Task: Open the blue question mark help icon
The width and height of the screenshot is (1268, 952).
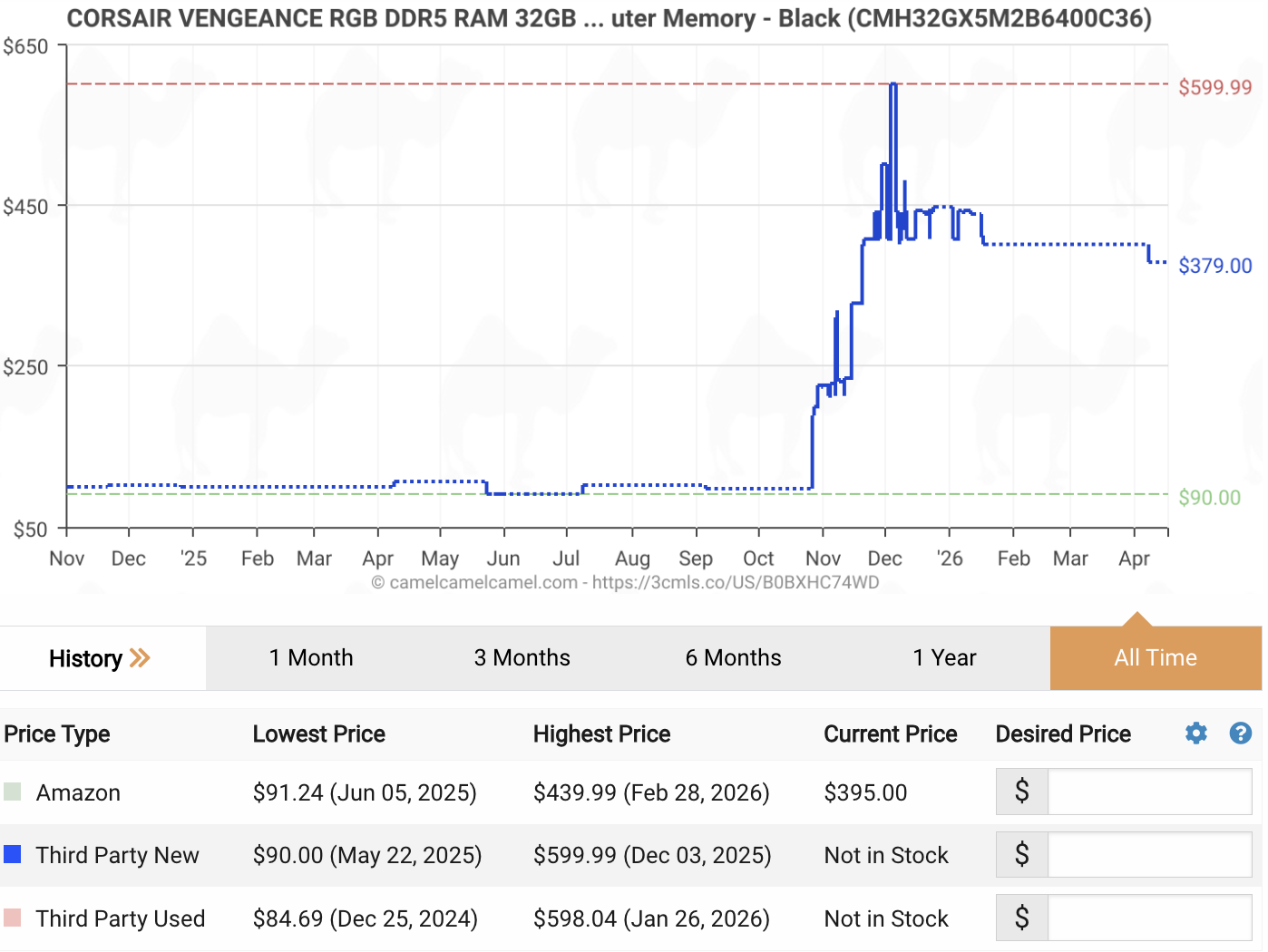Action: [1241, 733]
